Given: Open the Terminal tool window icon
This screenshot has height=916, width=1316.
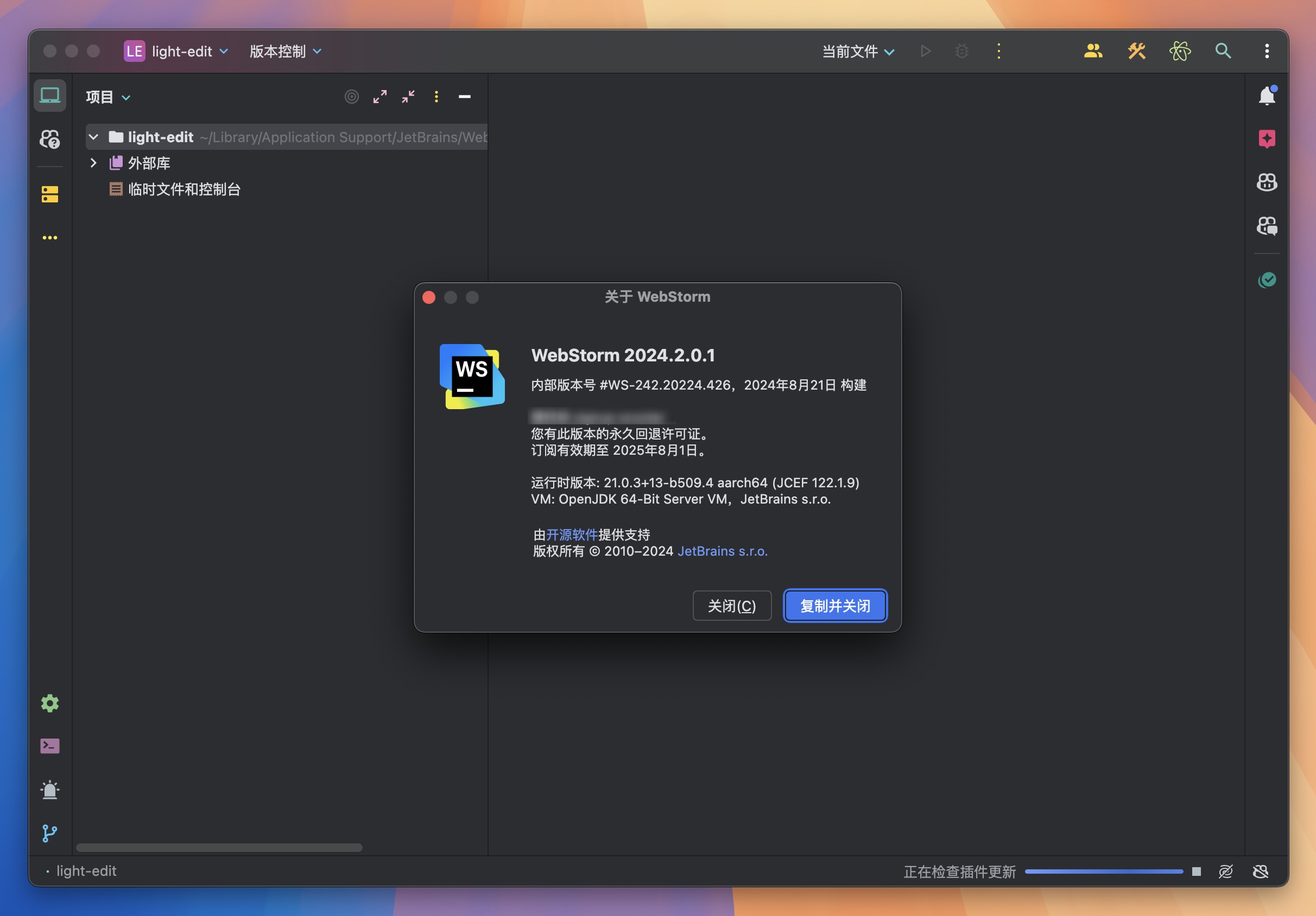Looking at the screenshot, I should click(50, 745).
